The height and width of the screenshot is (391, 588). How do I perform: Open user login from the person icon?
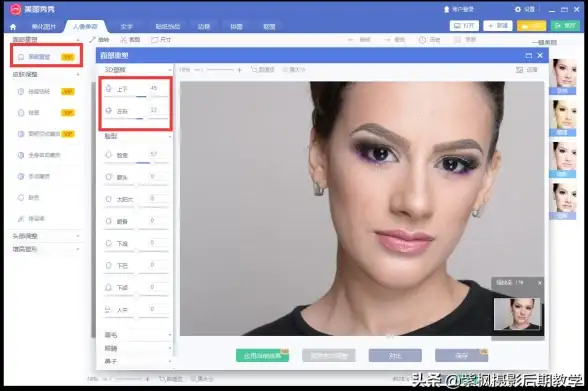pyautogui.click(x=447, y=9)
